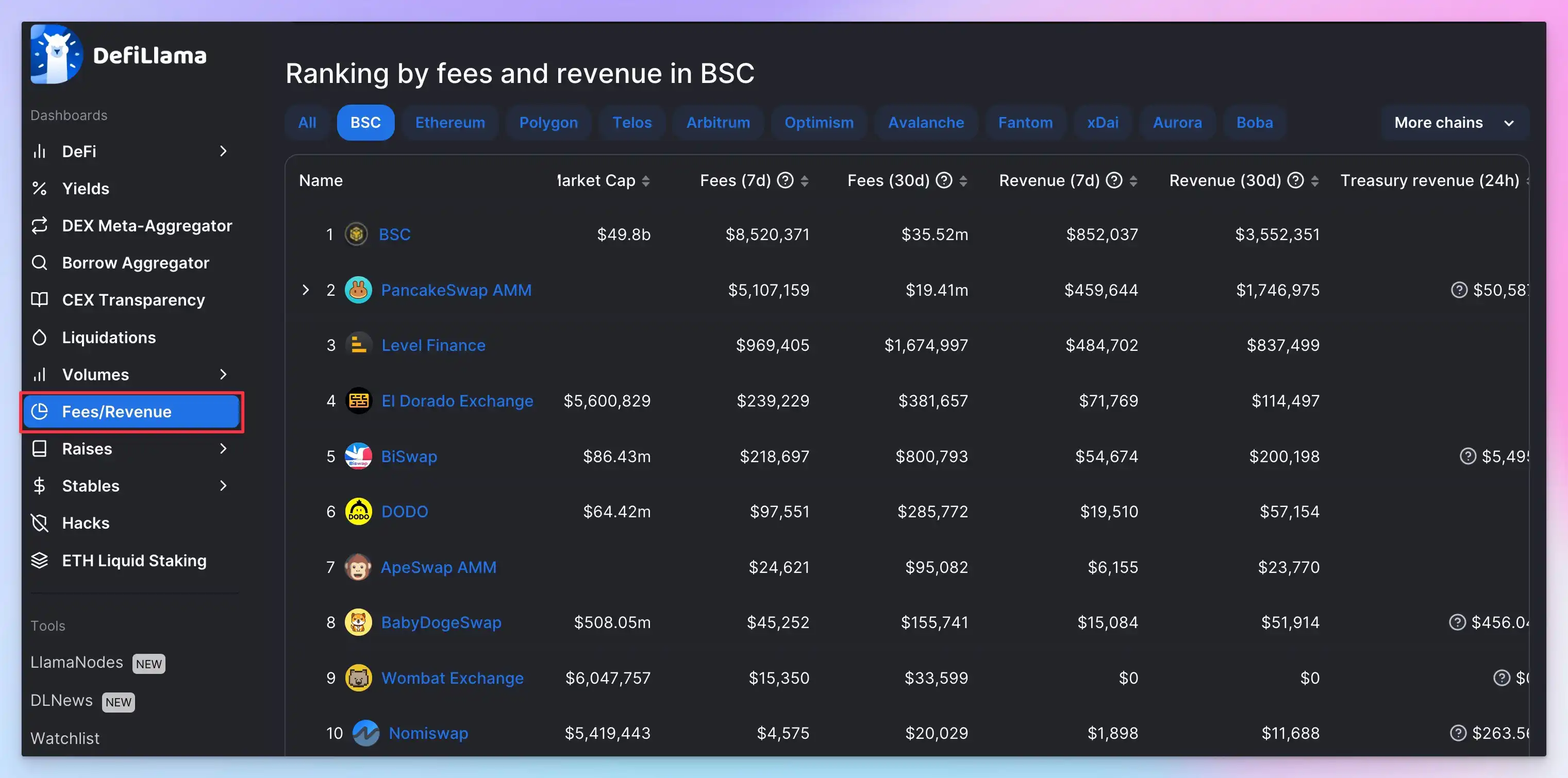Click the Revenue (30d) help question icon
This screenshot has width=1568, height=778.
(1295, 180)
